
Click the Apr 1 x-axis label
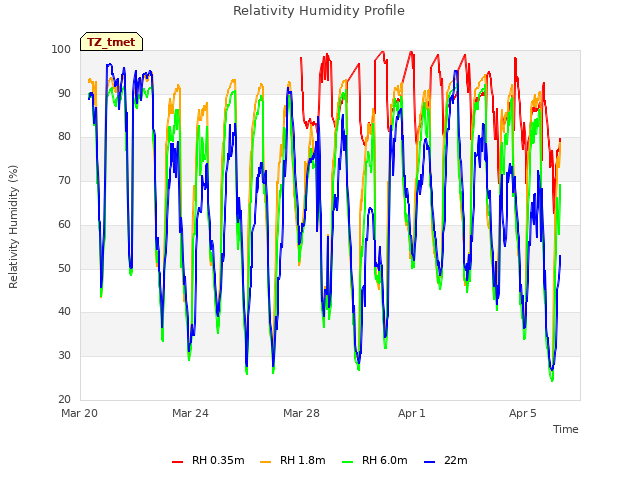click(x=412, y=413)
